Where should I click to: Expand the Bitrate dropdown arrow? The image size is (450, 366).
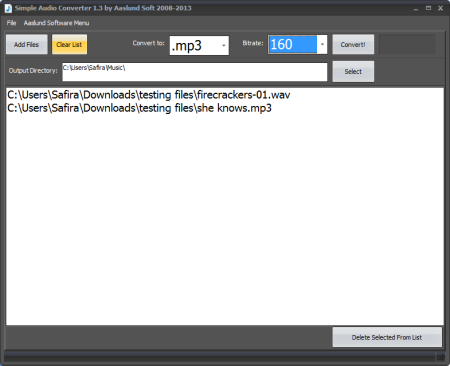pos(322,44)
